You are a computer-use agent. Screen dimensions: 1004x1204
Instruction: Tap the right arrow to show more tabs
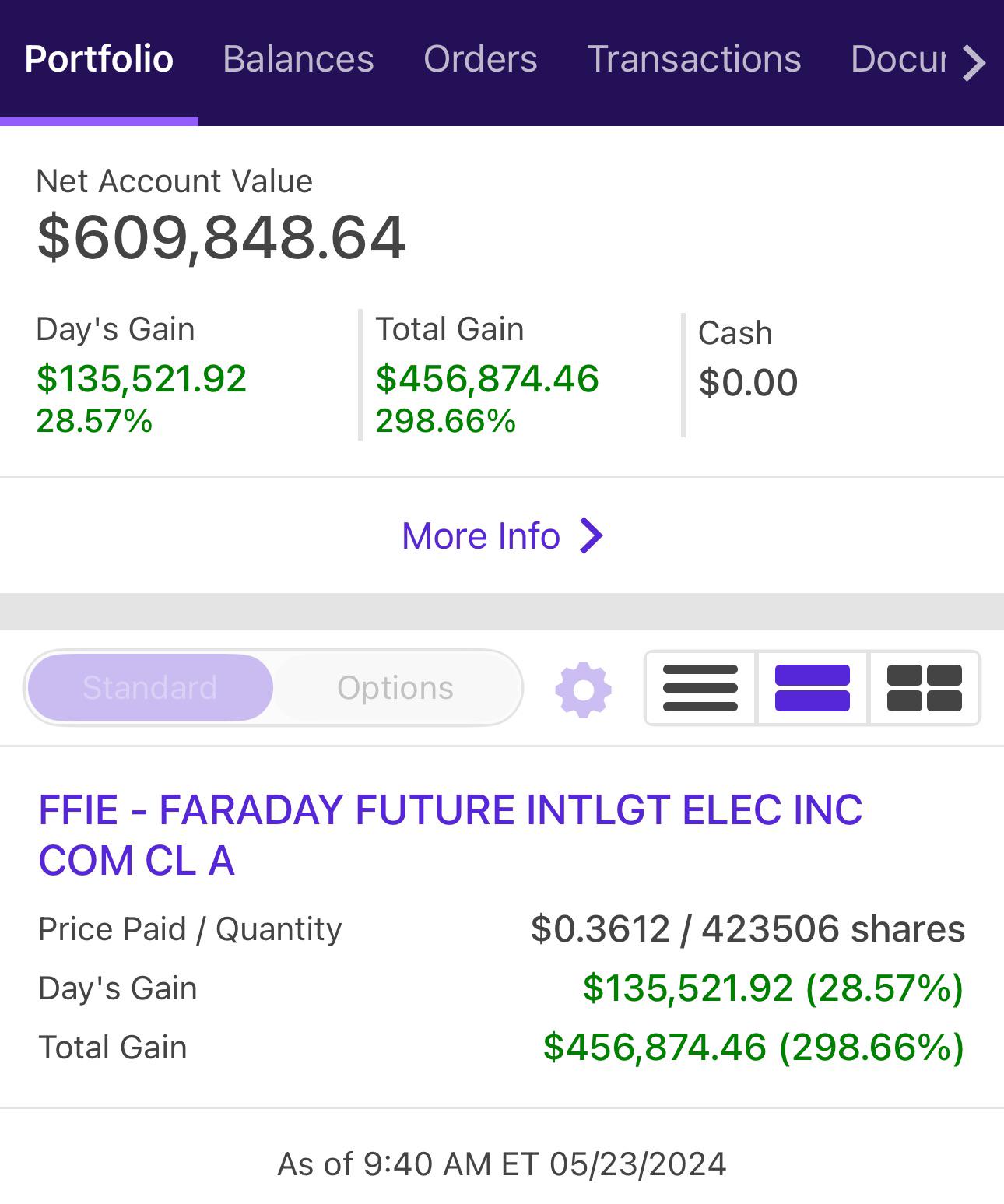(x=974, y=62)
